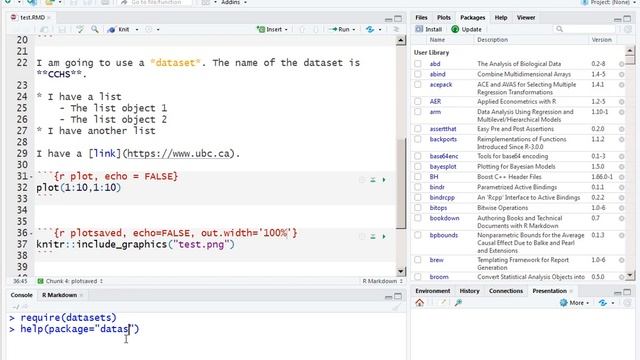The width and height of the screenshot is (640, 360).
Task: Check the abd package checkbox
Action: (418, 64)
